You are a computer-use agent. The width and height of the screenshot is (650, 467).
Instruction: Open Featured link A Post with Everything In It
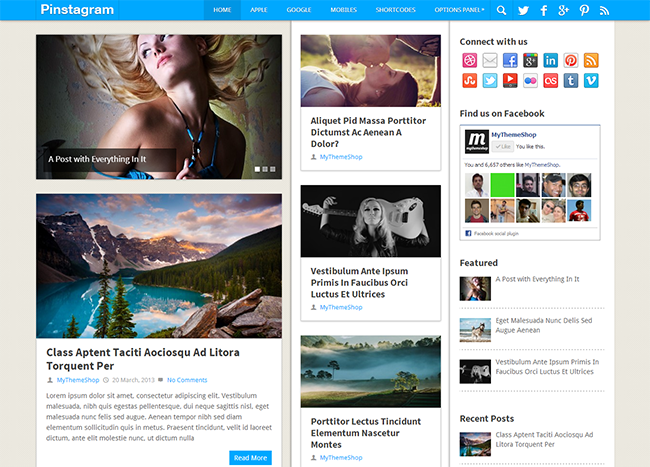click(537, 279)
